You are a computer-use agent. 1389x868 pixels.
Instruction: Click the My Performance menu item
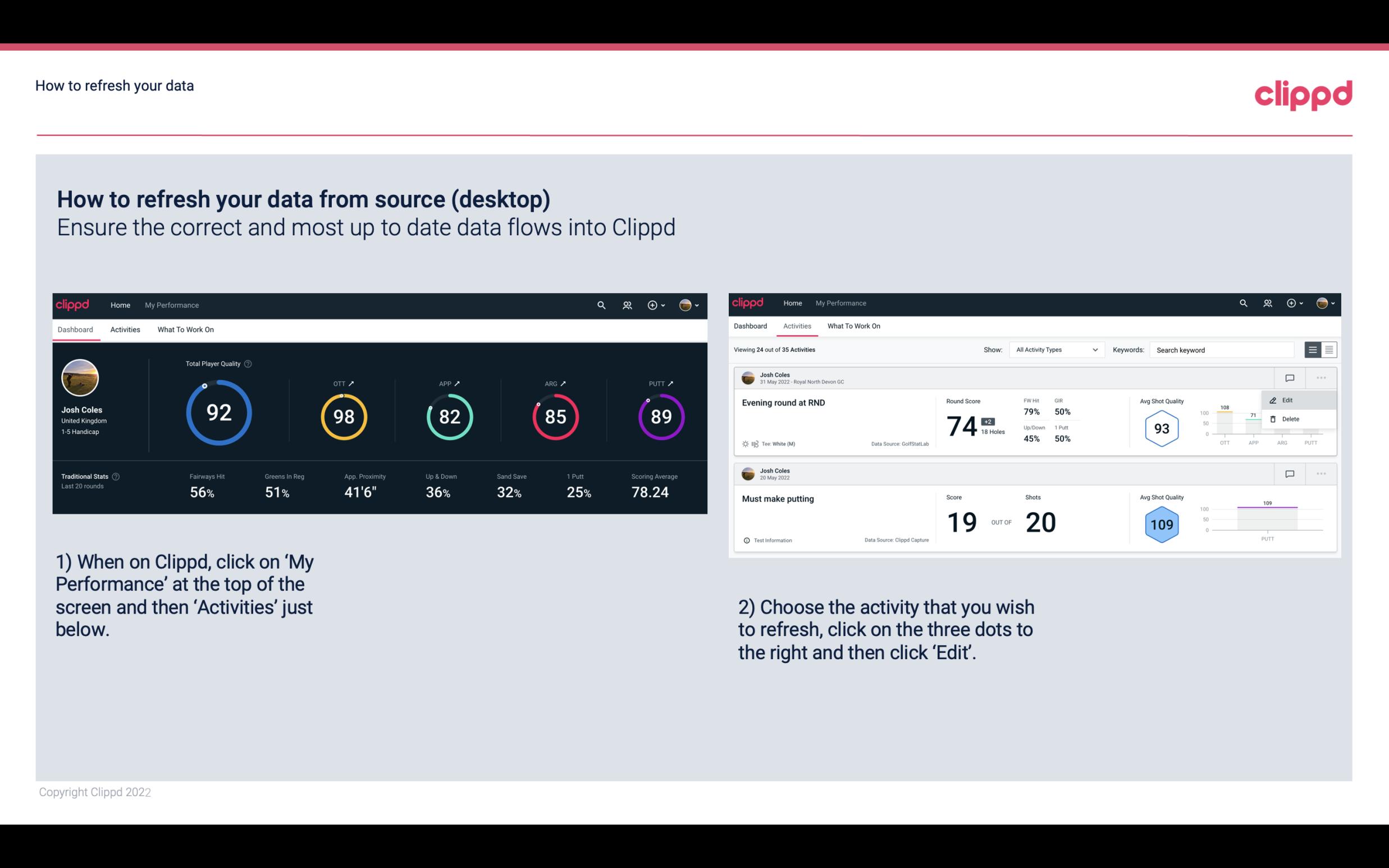coord(171,304)
